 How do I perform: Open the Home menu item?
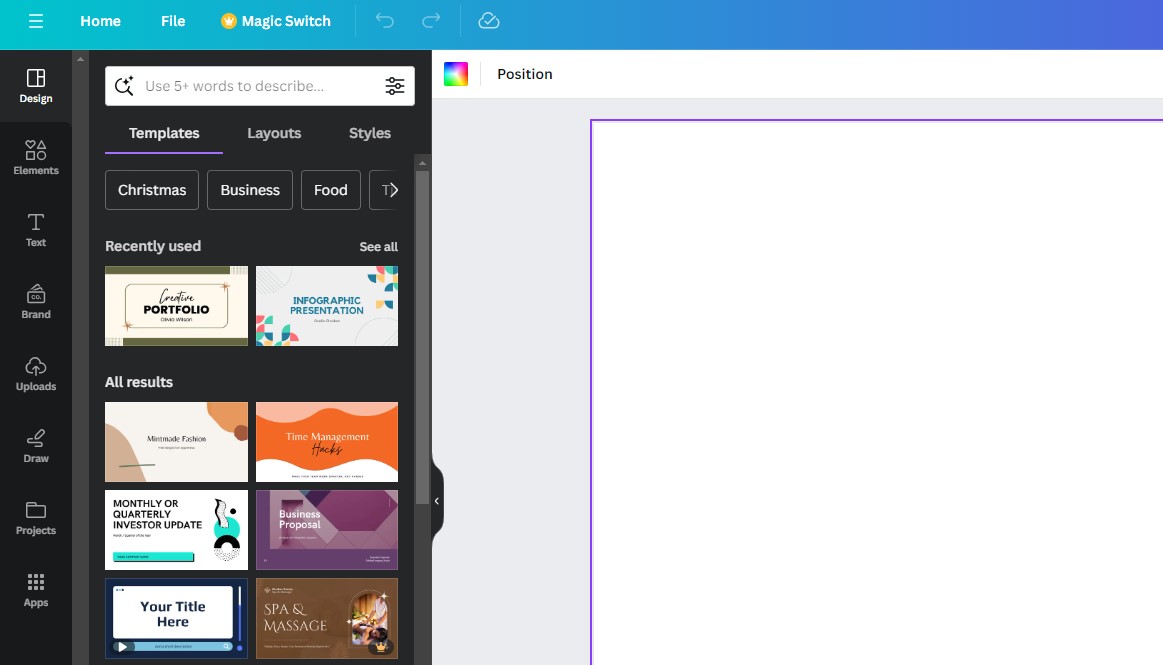click(100, 21)
